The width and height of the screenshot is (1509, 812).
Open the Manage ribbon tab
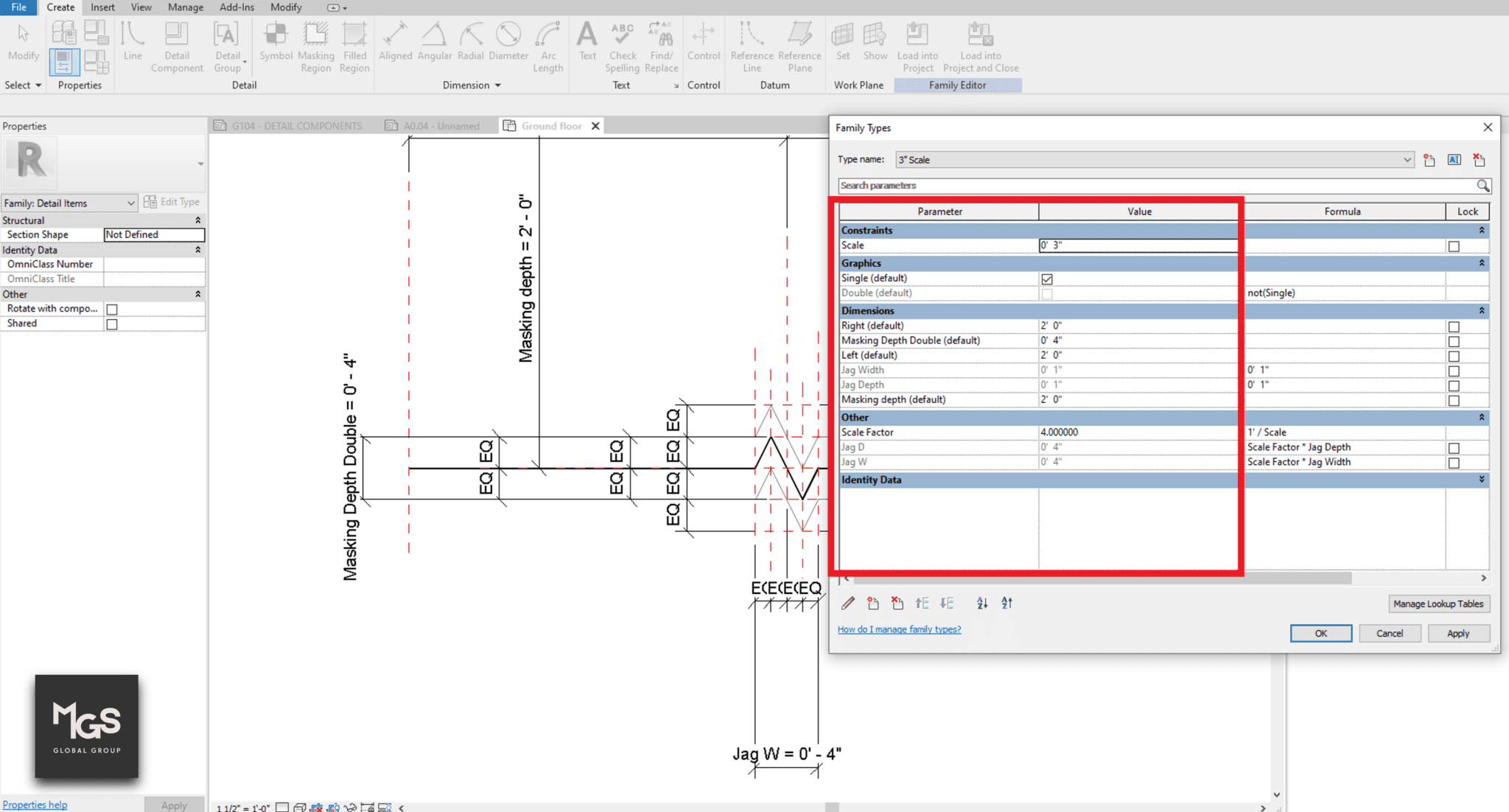click(186, 7)
